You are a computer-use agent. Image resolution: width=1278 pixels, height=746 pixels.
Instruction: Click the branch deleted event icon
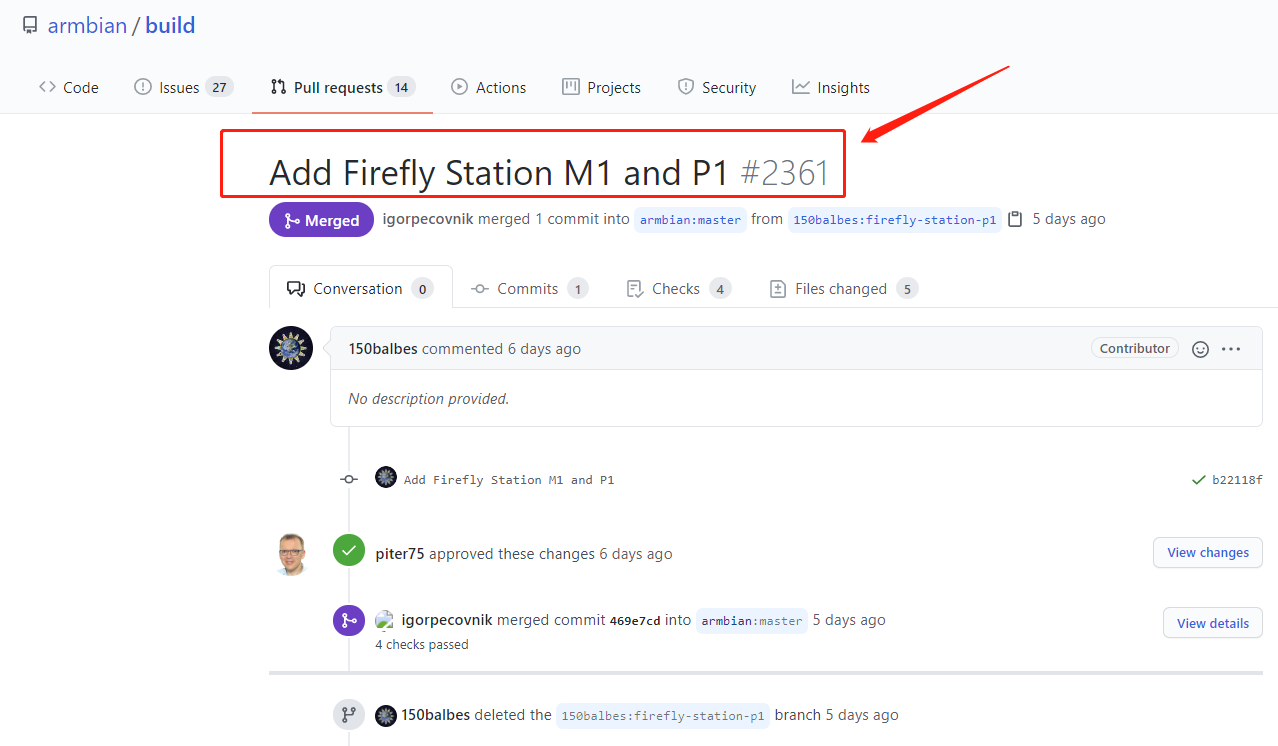[x=349, y=715]
